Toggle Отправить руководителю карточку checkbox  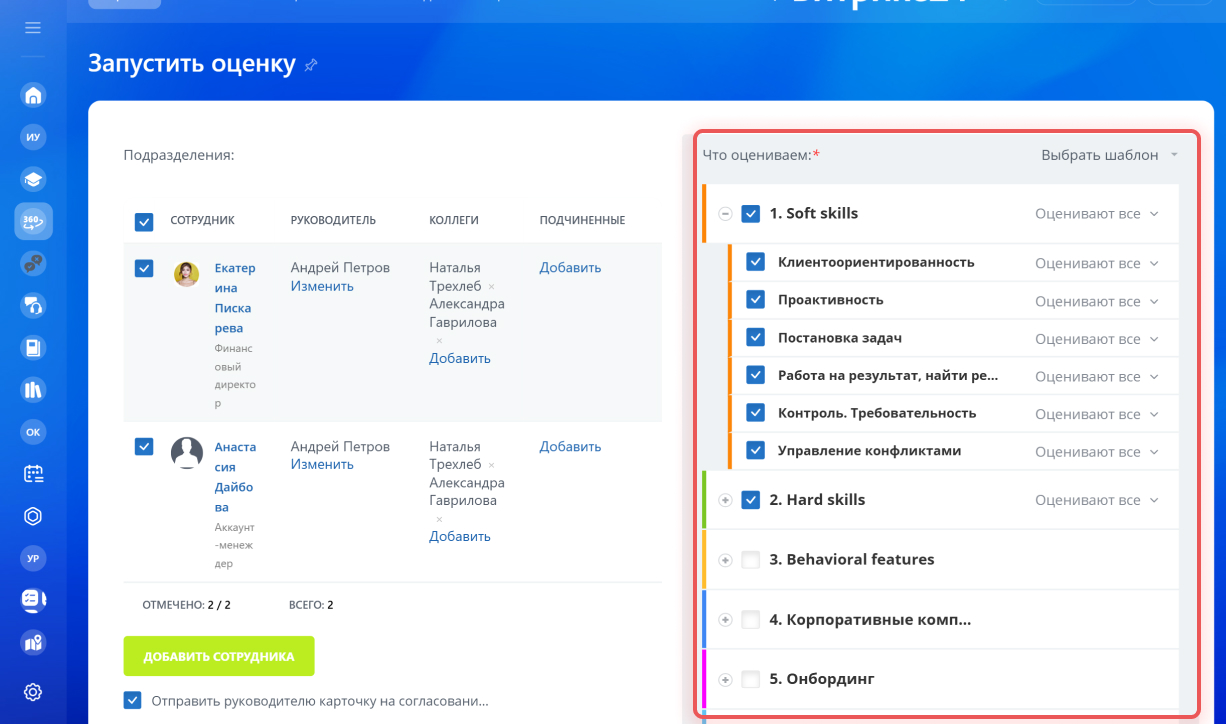pos(132,700)
